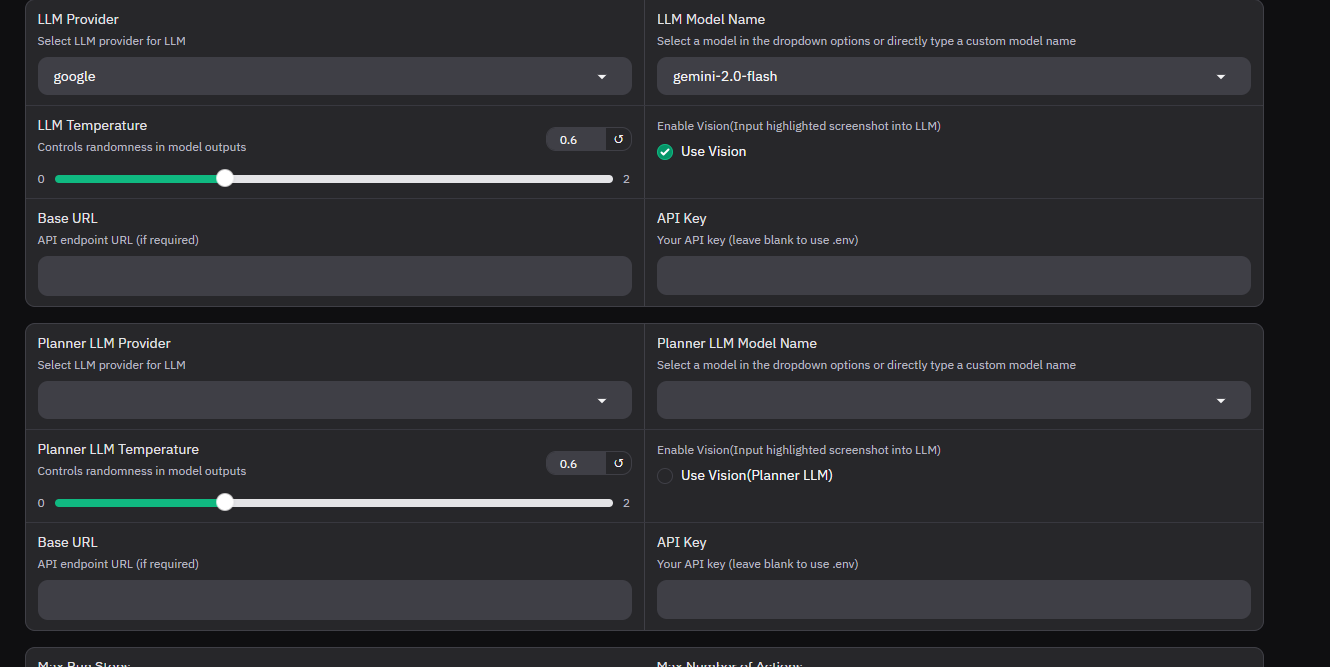
Task: Disable the Use Vision checkbox
Action: pos(665,152)
